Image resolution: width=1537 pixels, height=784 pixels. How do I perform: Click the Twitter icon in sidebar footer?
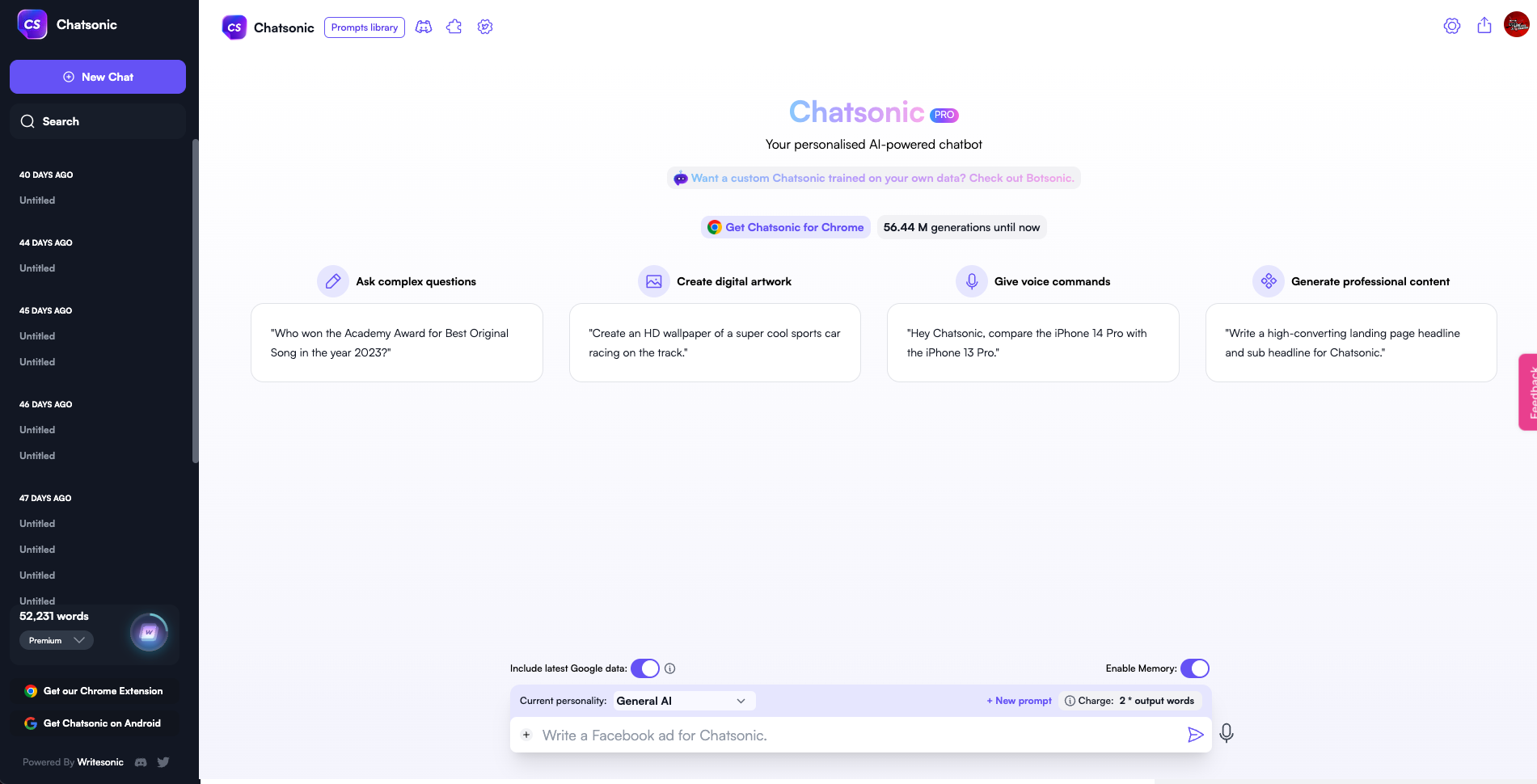[163, 762]
